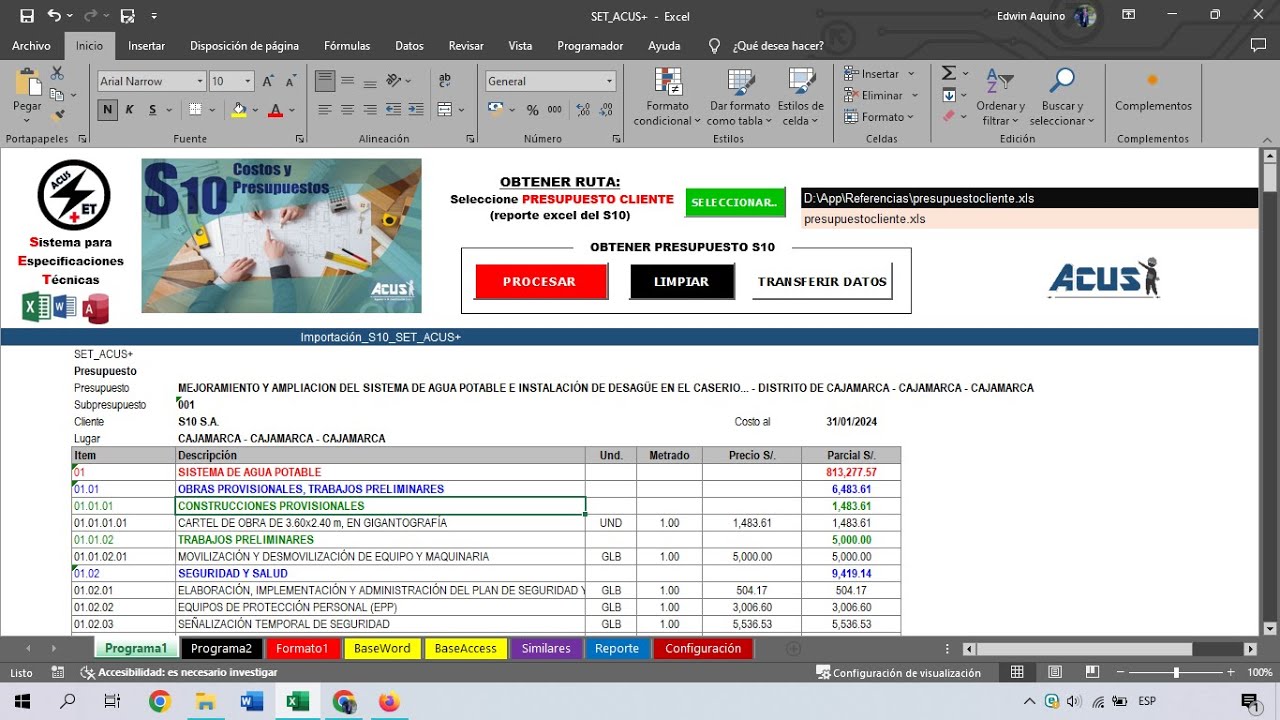Switch to Normal view in status bar
The image size is (1280, 720).
pyautogui.click(x=1017, y=673)
